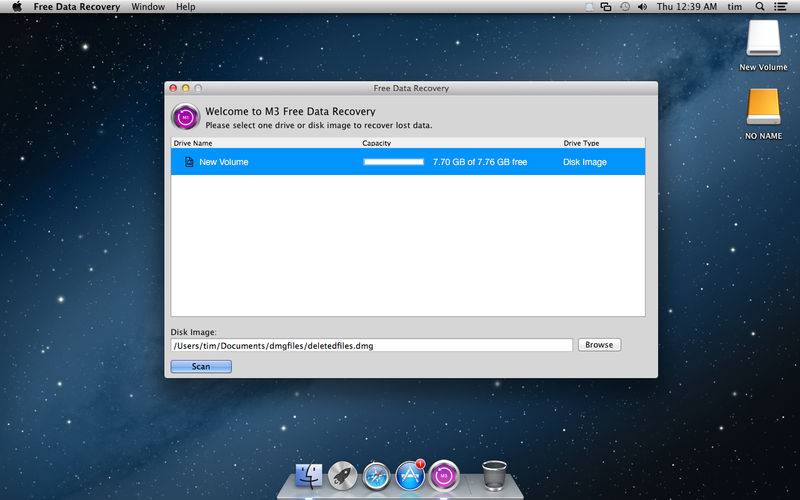Click the Browse button
This screenshot has width=800, height=500.
(x=599, y=345)
